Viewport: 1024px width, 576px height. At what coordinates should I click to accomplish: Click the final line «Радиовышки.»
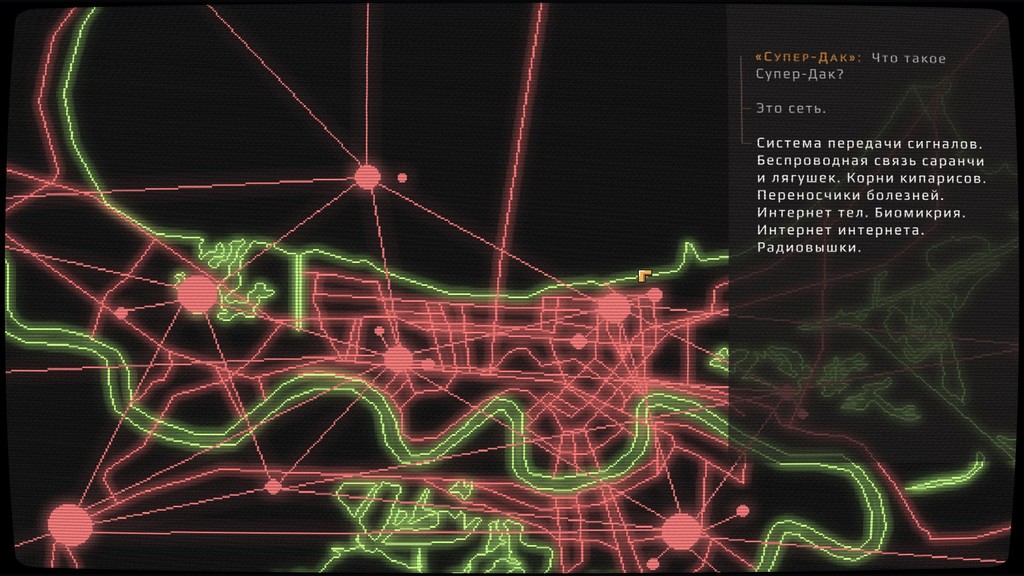pos(809,248)
